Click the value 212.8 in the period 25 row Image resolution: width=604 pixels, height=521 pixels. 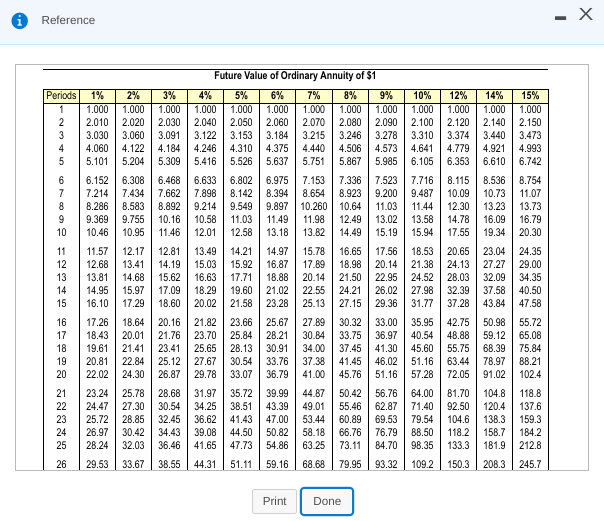[530, 446]
